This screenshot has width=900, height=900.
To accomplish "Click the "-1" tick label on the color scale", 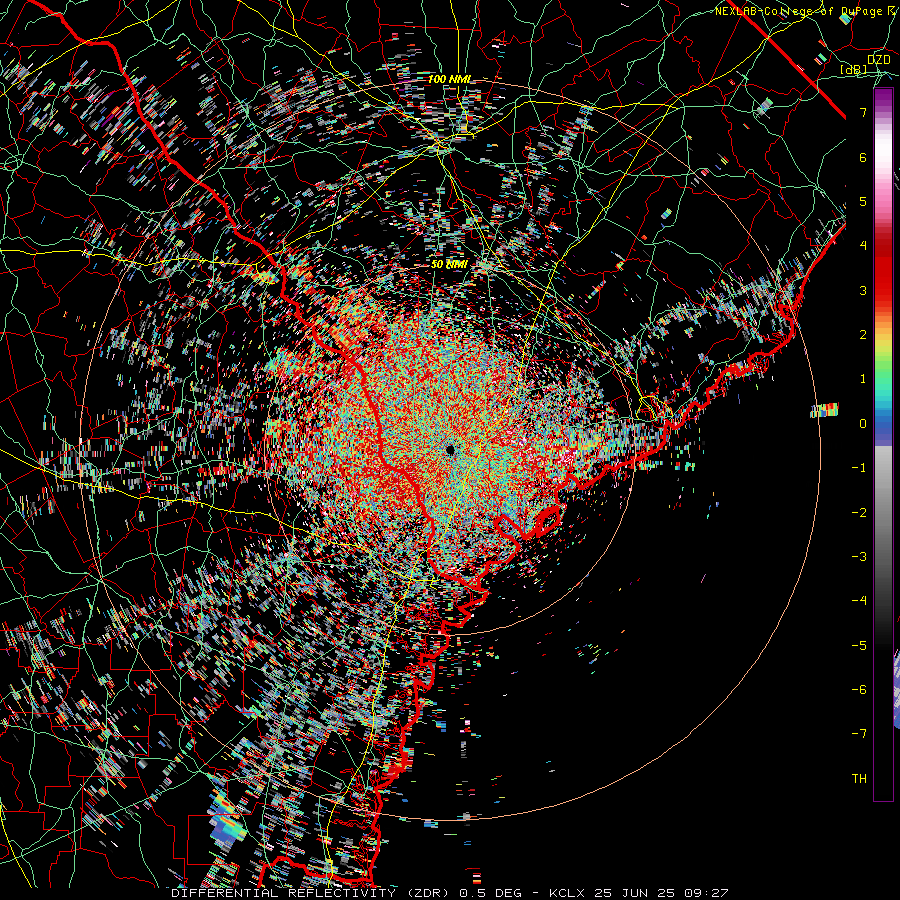I will (x=859, y=468).
